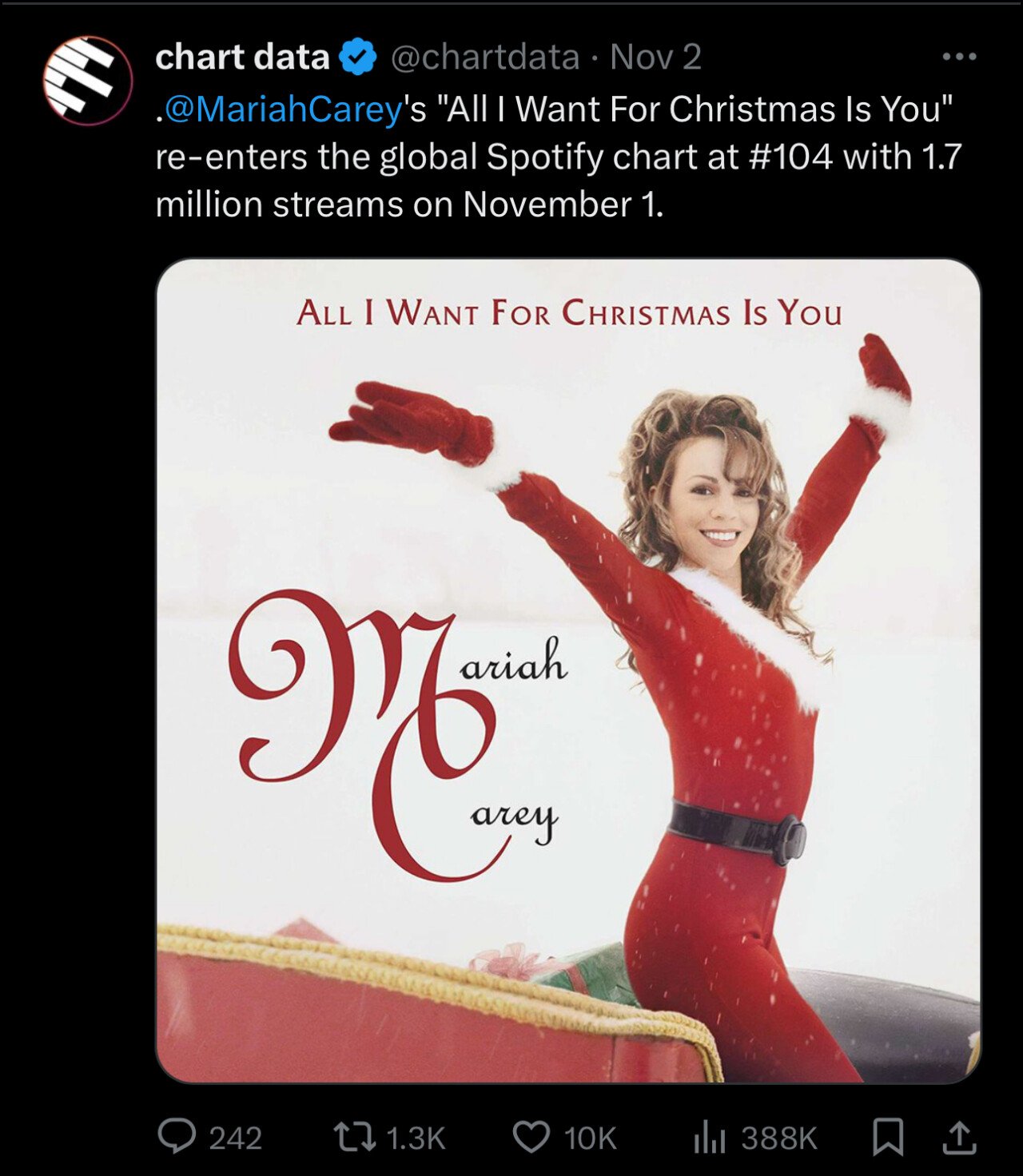Click the reply speech bubble icon

point(177,1136)
